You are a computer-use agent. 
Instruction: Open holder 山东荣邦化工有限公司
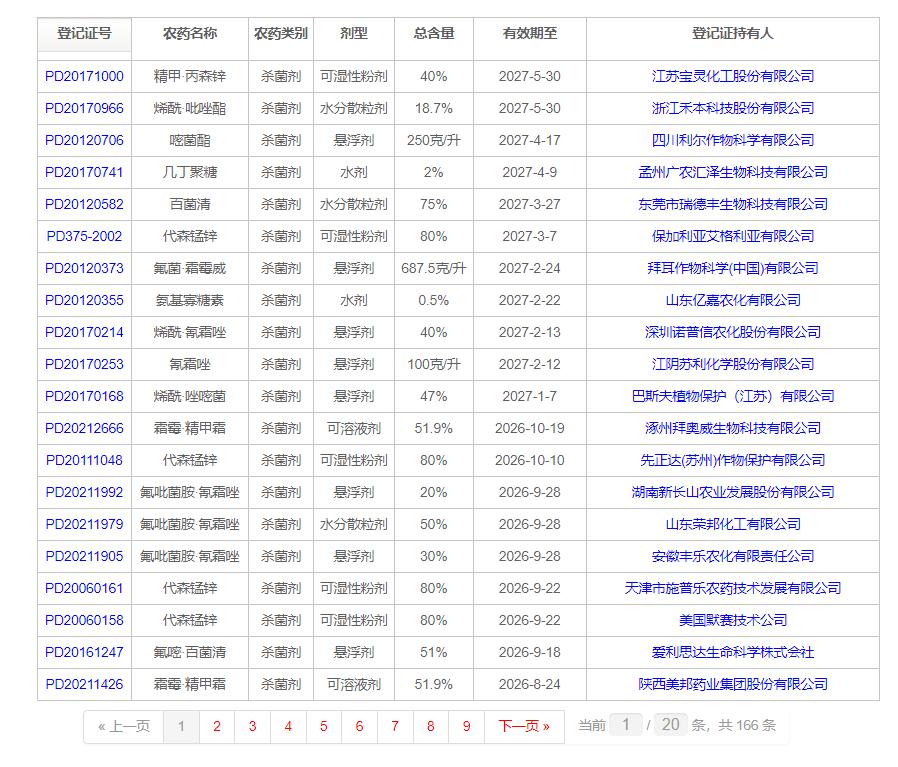tap(733, 525)
